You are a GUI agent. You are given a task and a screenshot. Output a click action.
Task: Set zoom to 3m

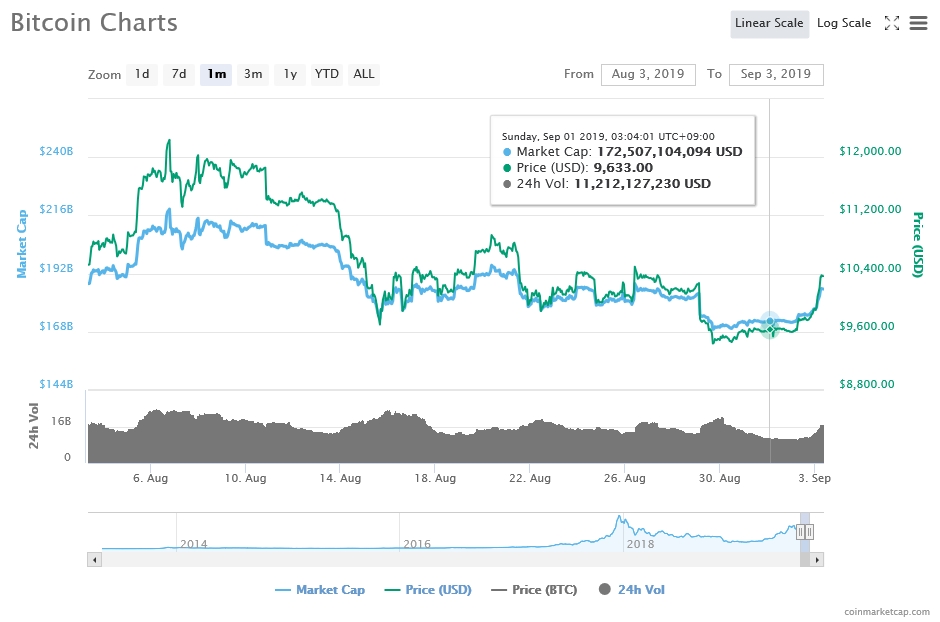coord(253,74)
